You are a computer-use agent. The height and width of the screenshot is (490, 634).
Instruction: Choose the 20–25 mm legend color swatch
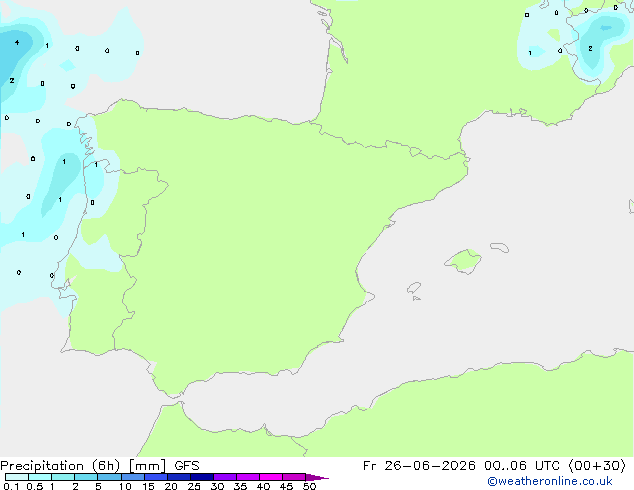coord(179,477)
